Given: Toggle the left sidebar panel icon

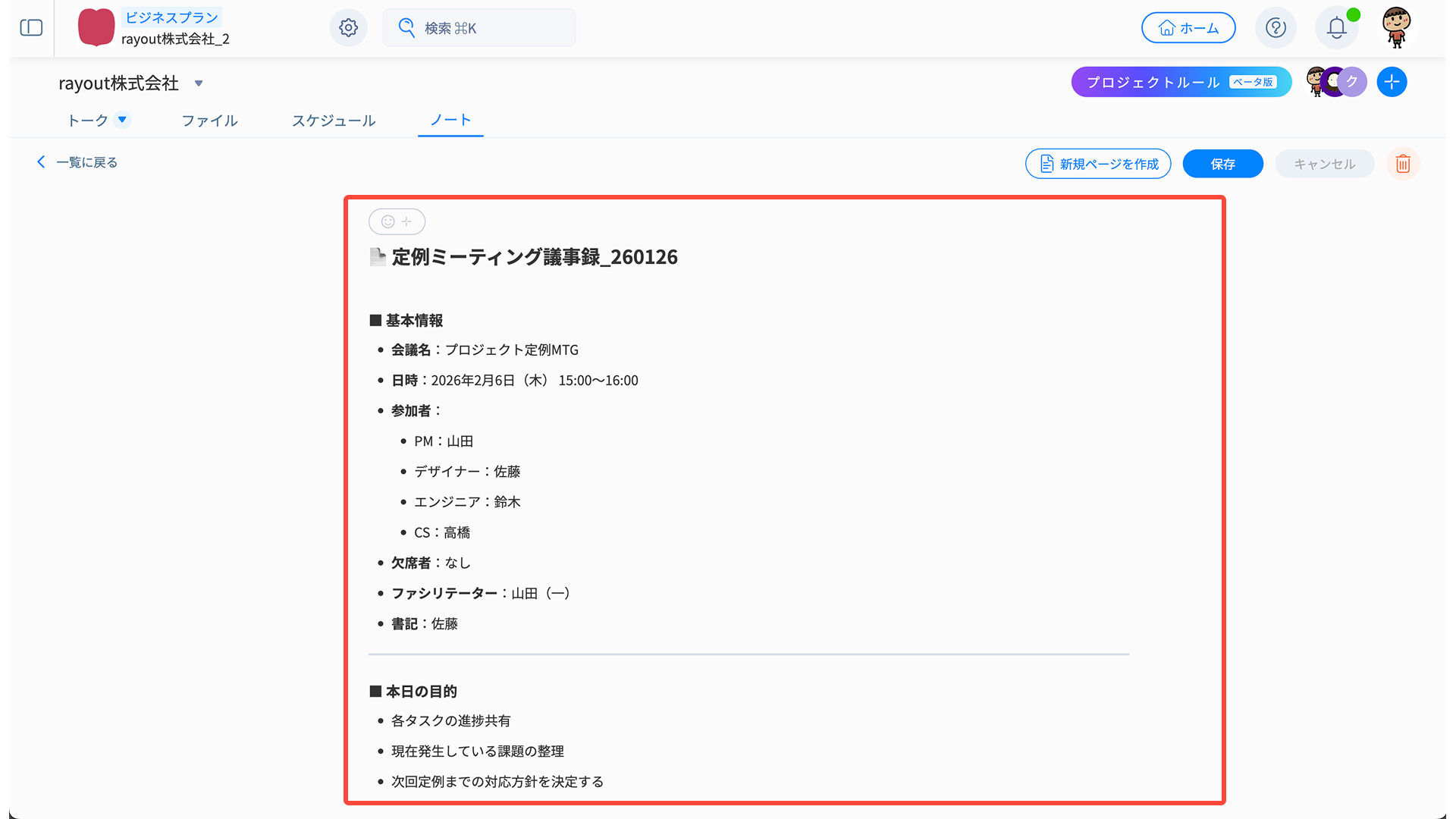Looking at the screenshot, I should click(x=31, y=28).
